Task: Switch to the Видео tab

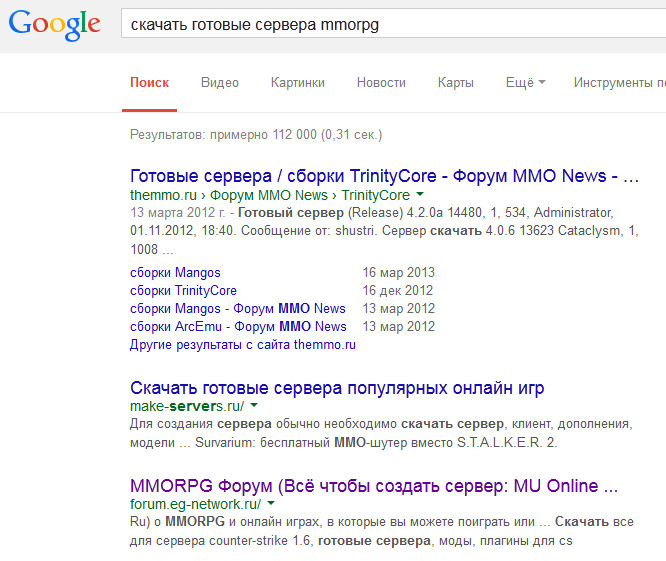Action: [x=220, y=82]
